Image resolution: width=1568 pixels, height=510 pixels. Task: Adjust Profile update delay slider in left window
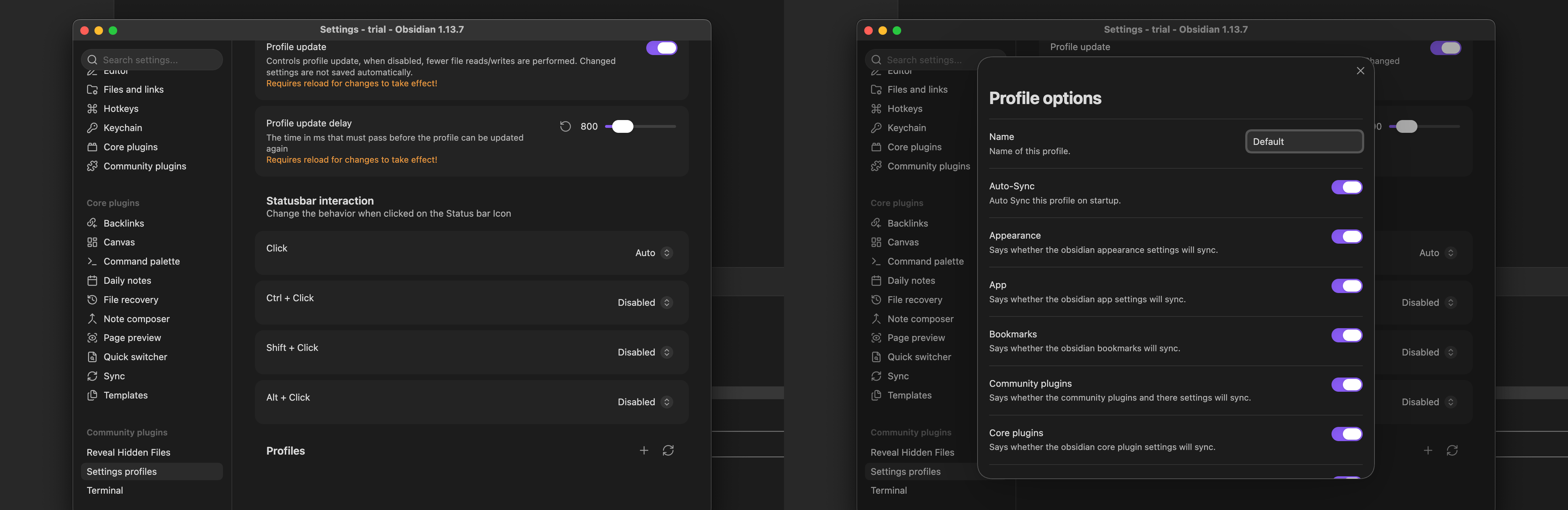click(640, 126)
